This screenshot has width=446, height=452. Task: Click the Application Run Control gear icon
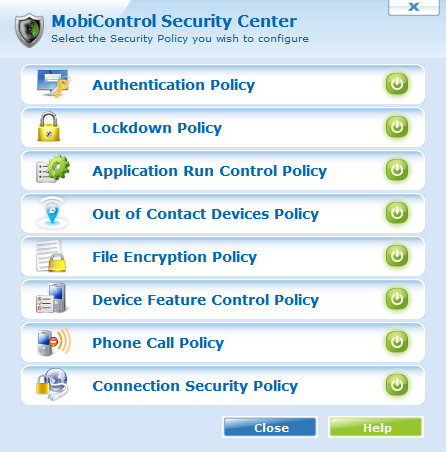pyautogui.click(x=53, y=169)
